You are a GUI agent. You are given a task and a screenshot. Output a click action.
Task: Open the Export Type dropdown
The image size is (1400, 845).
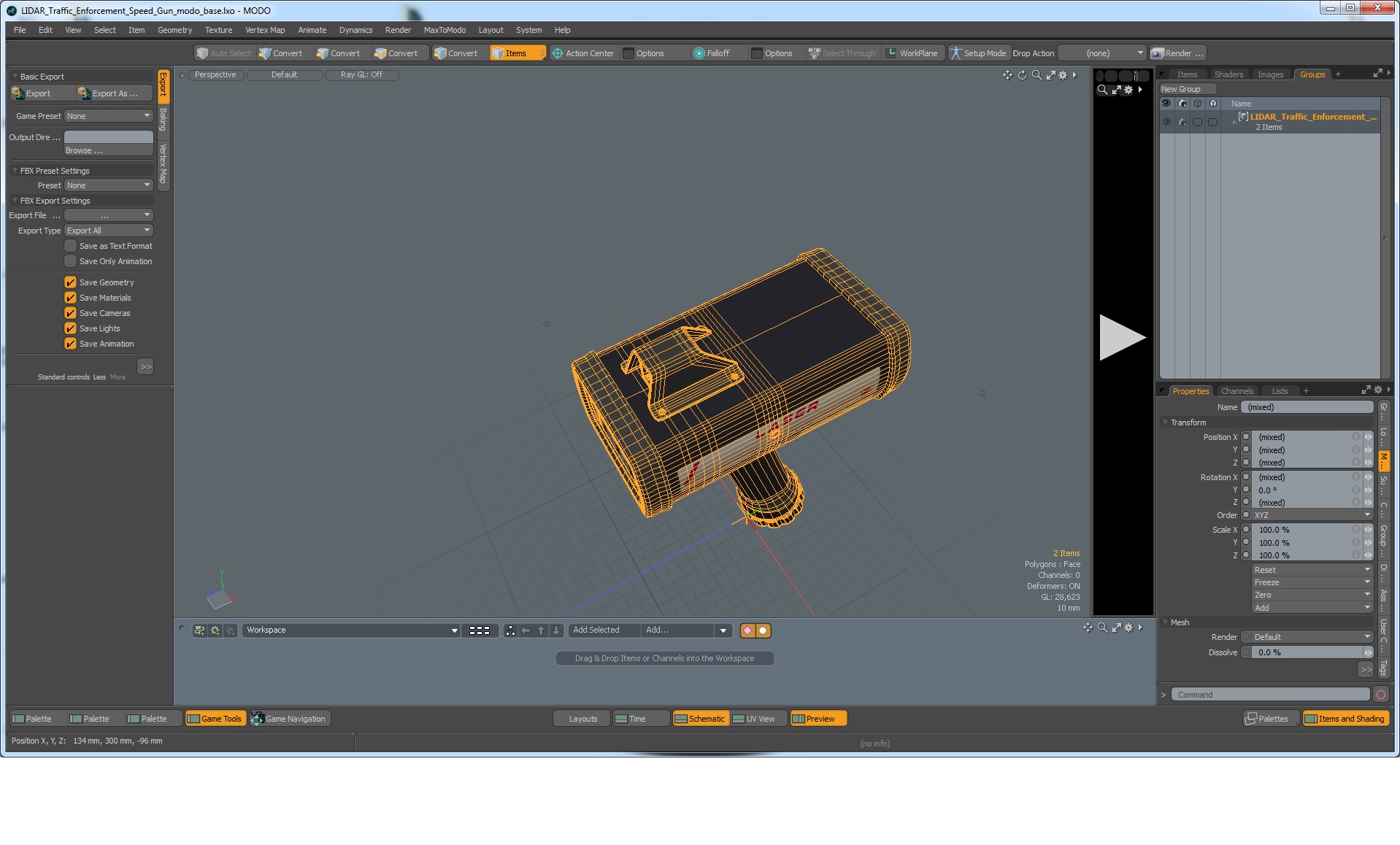point(108,231)
